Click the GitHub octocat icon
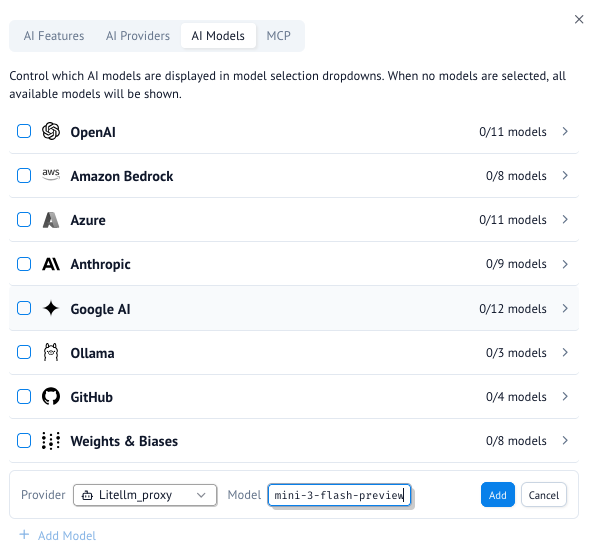Viewport: 599px width, 553px height. (x=51, y=396)
